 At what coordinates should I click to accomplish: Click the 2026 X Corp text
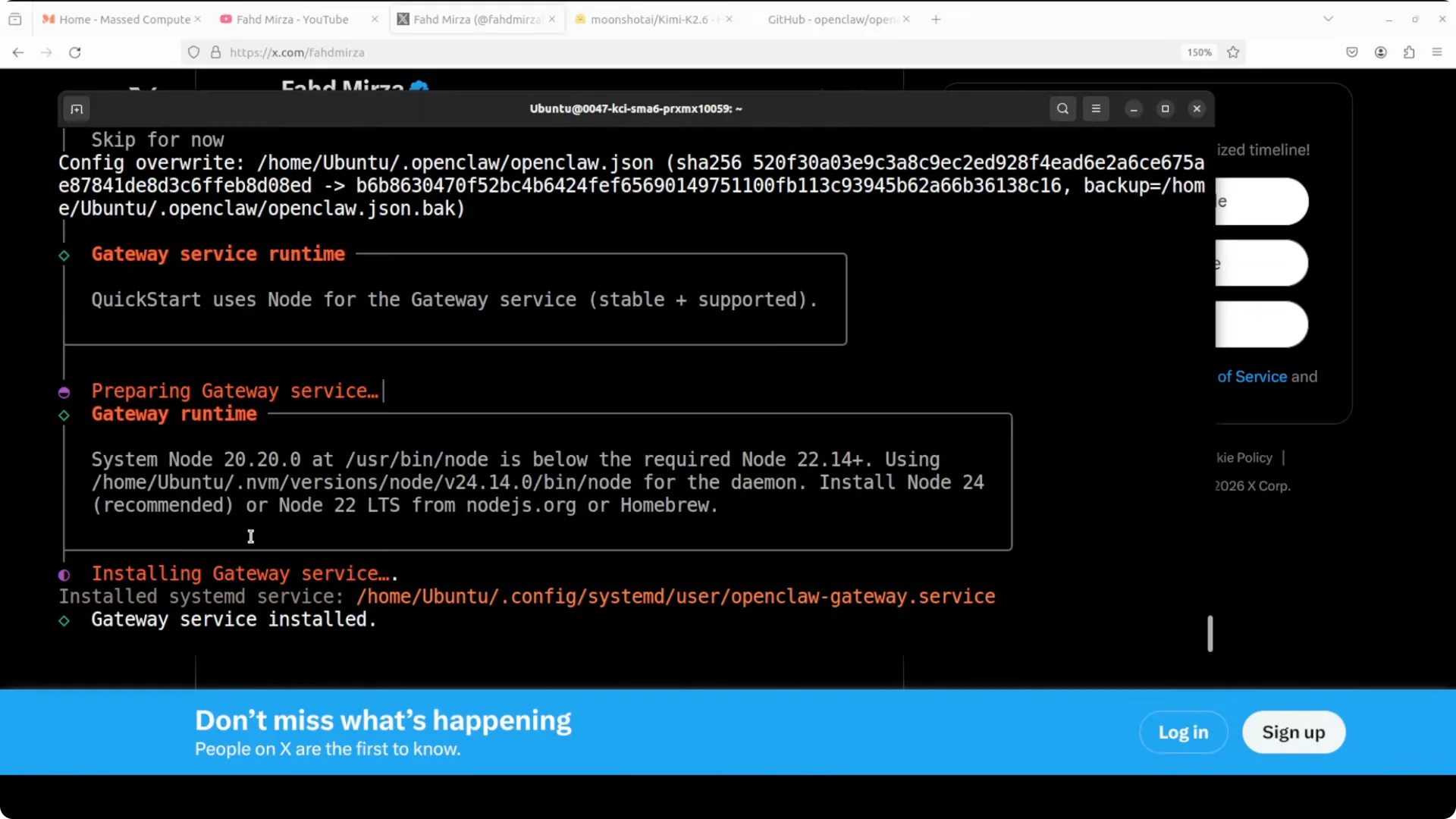[1253, 486]
